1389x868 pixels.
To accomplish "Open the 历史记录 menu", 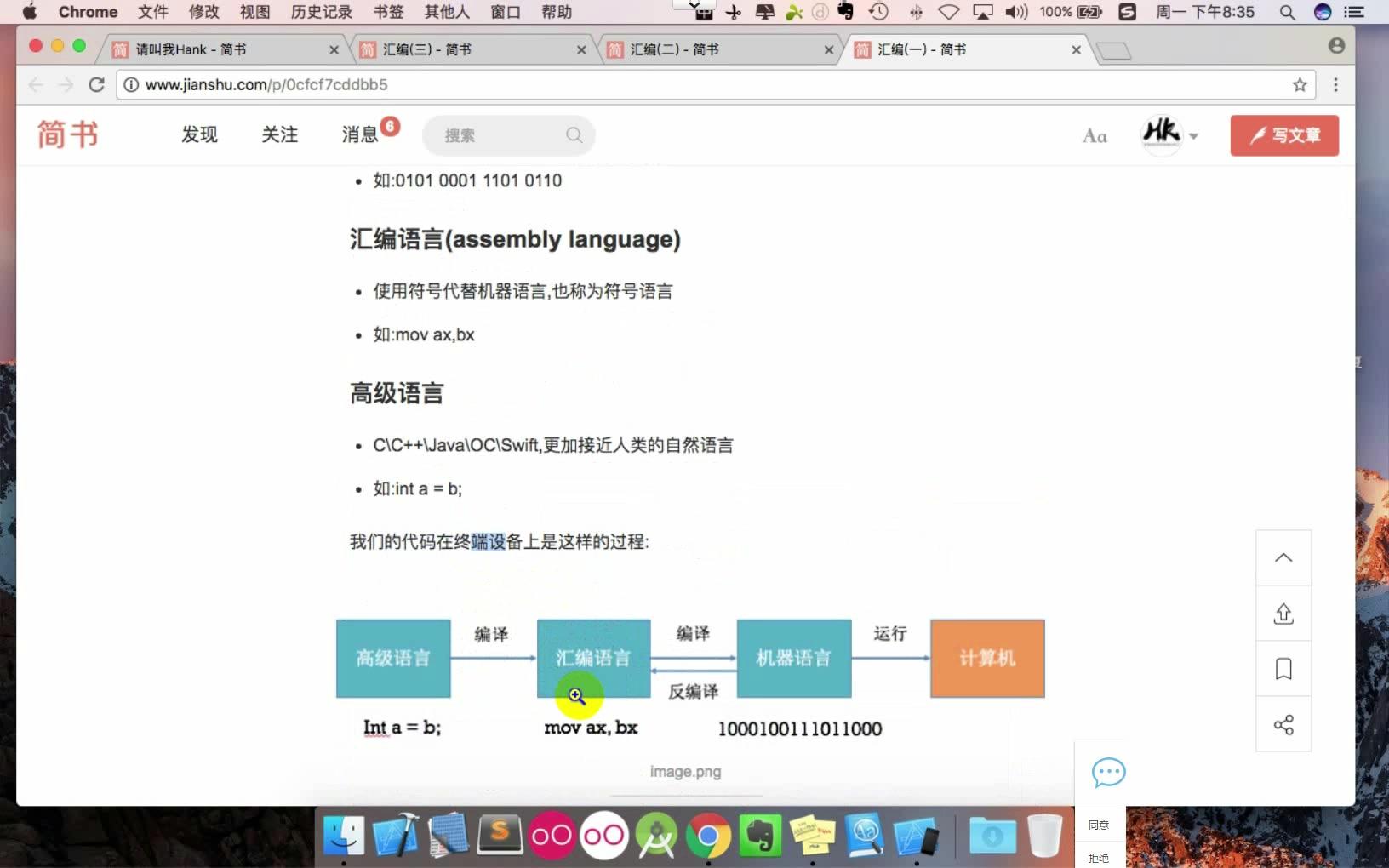I will click(320, 12).
